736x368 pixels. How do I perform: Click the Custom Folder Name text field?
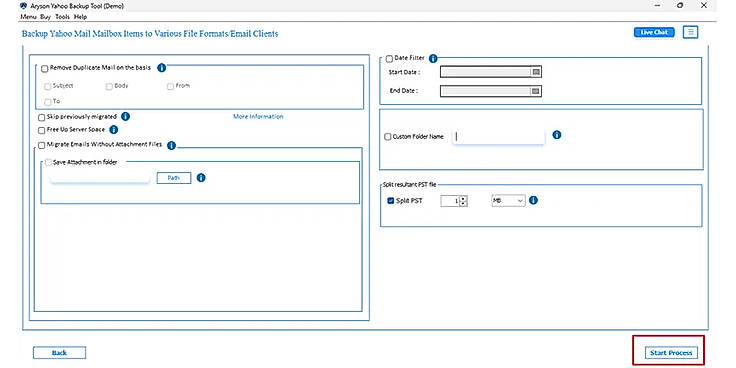coord(498,137)
